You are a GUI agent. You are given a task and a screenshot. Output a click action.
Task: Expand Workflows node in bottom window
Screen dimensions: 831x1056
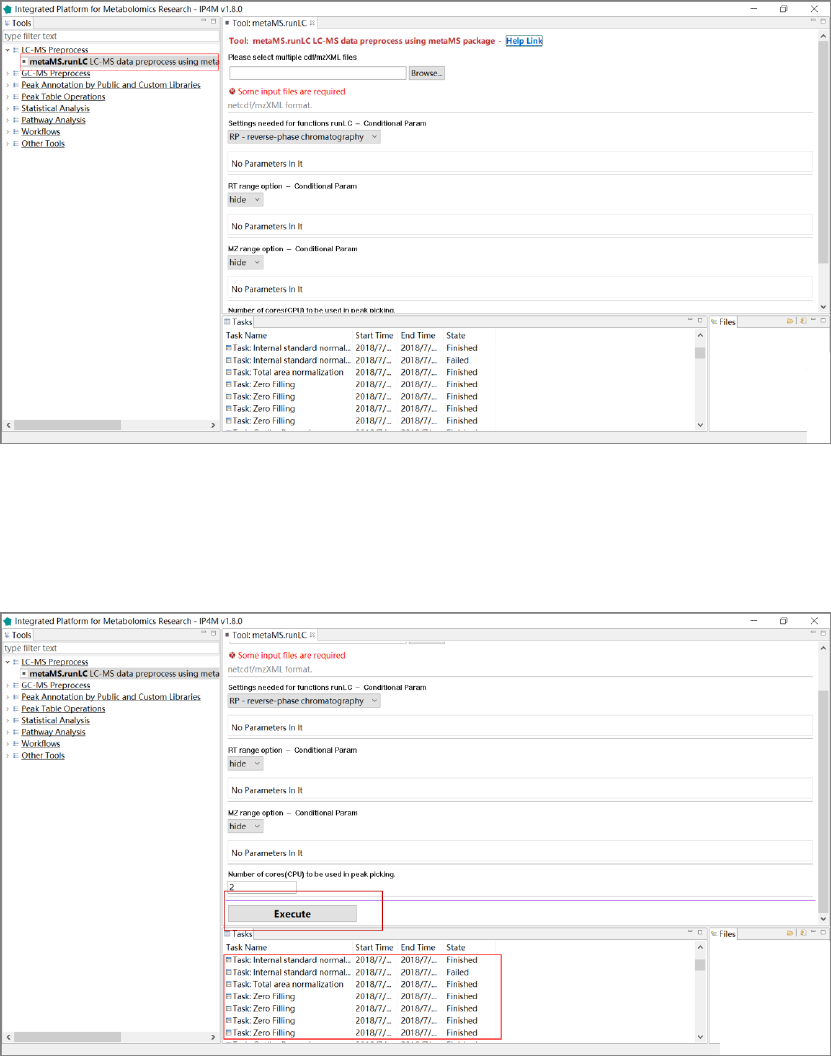(x=7, y=744)
